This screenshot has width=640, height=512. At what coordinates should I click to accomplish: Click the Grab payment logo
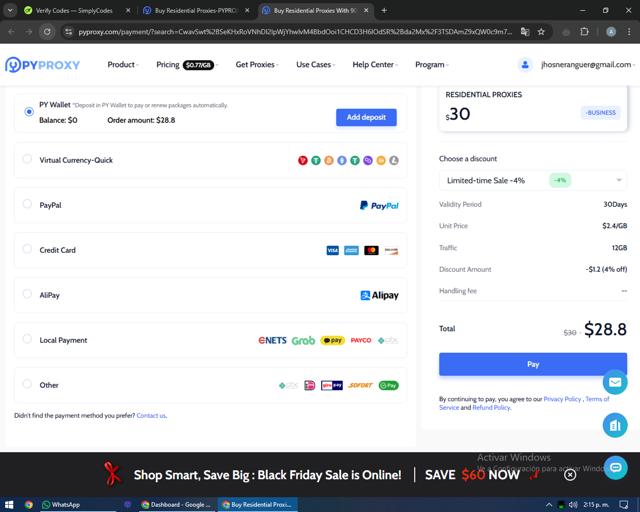[x=303, y=341]
